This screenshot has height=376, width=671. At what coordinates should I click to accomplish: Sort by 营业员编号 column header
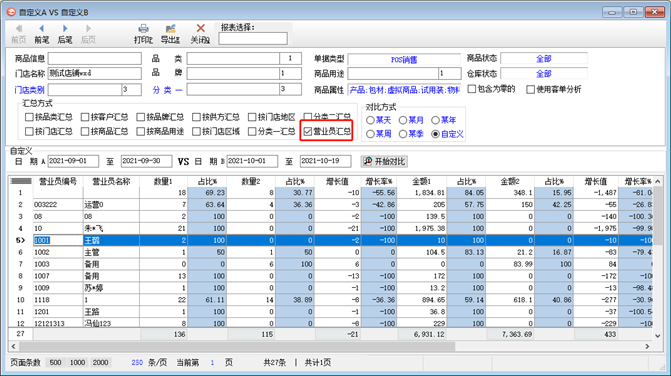tap(58, 181)
